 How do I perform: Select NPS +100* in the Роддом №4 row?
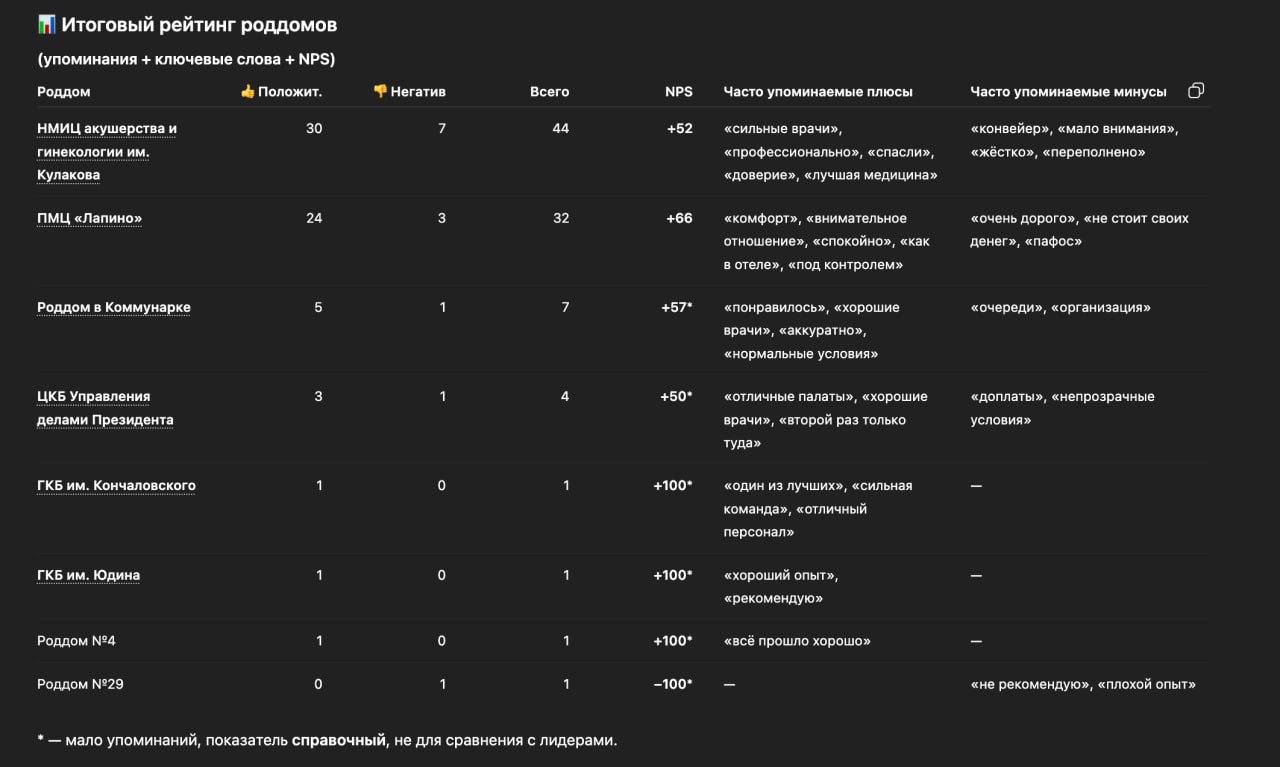coord(673,641)
